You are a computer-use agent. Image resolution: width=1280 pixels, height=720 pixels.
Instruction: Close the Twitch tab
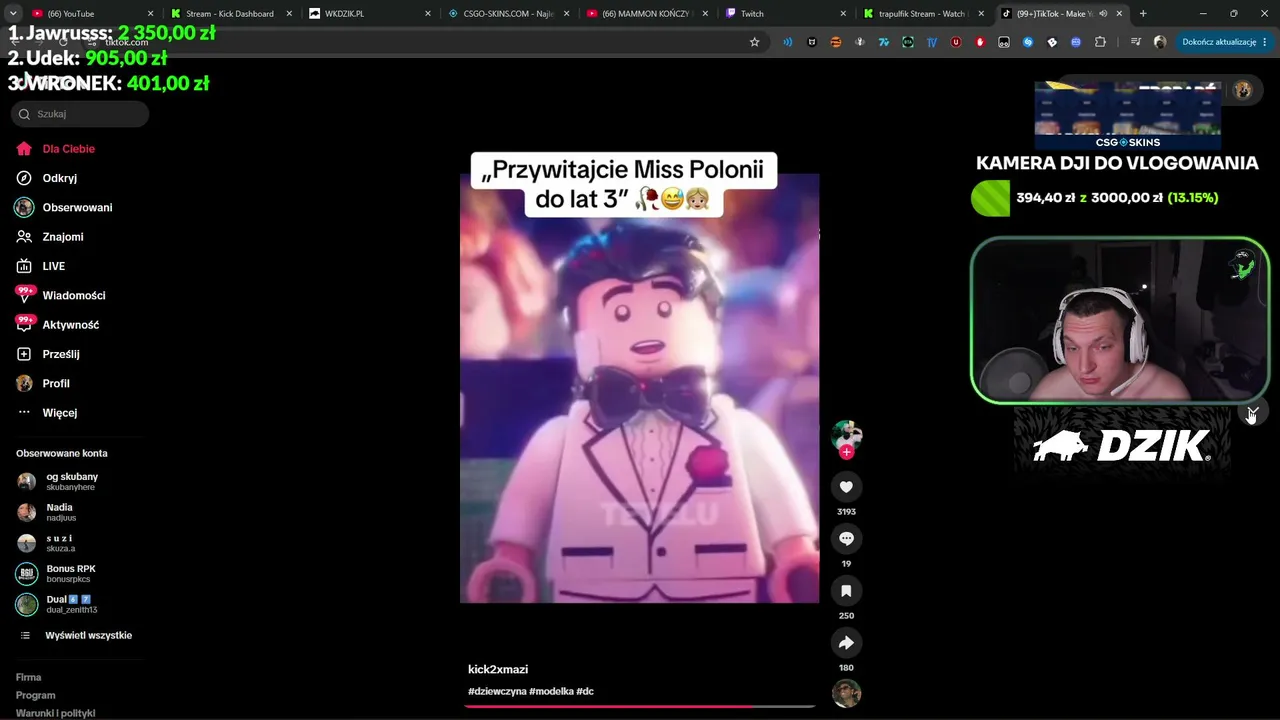point(843,14)
